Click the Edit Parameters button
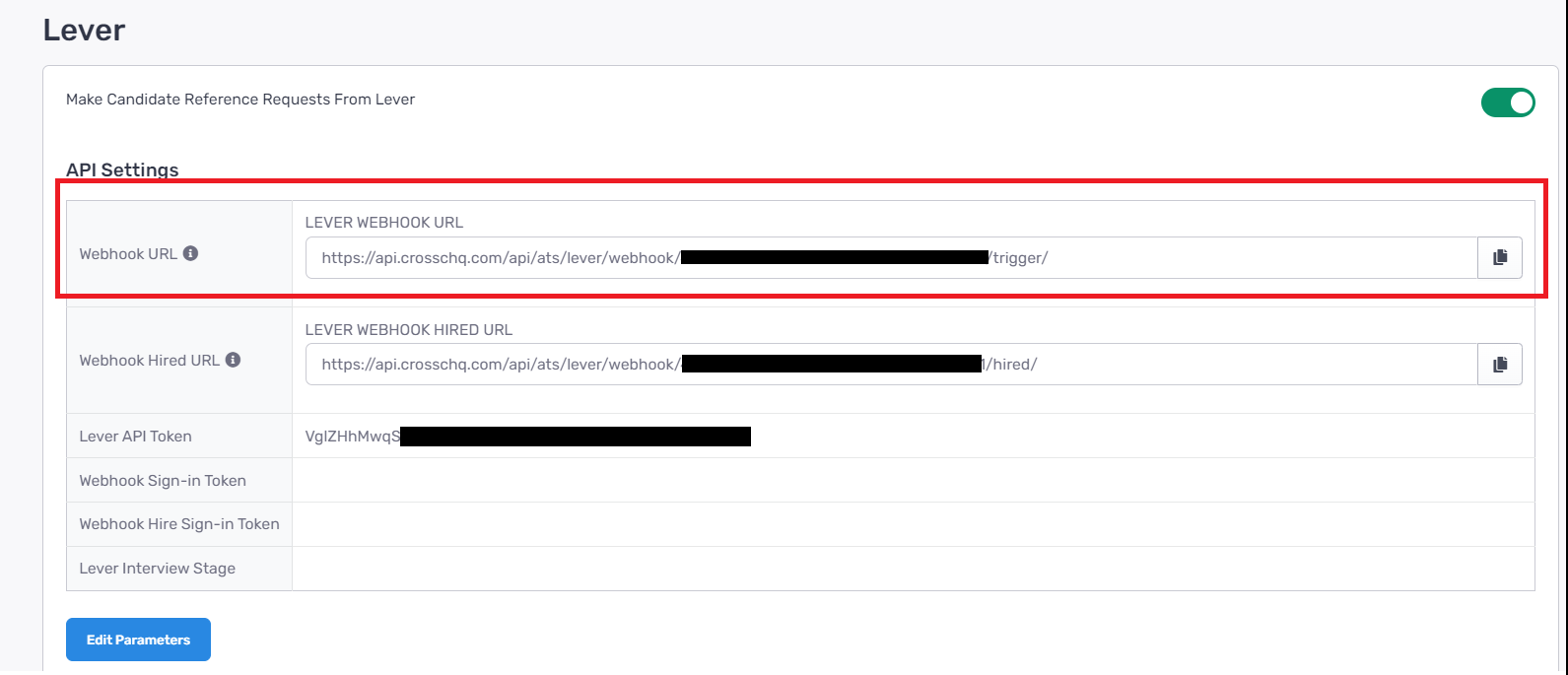Image resolution: width=1568 pixels, height=675 pixels. (138, 640)
